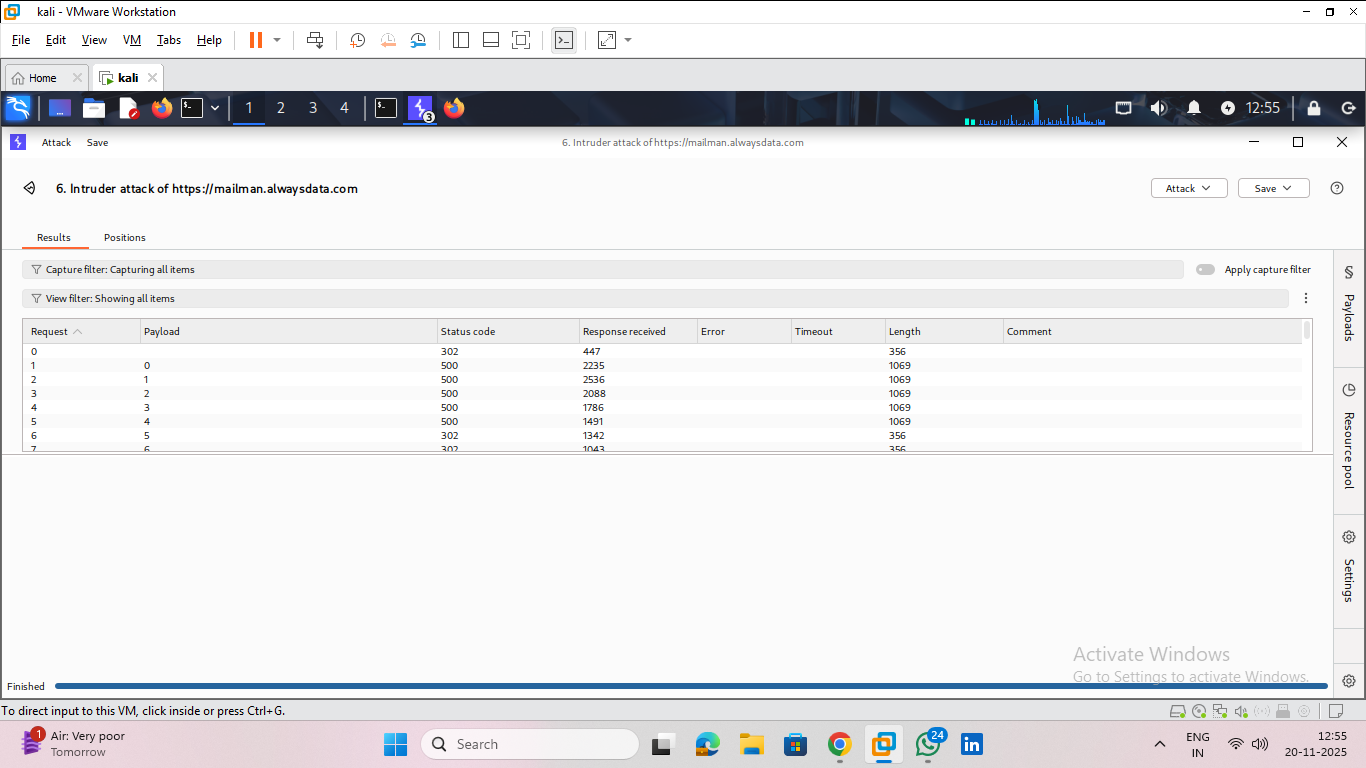Switch to Kali workspace 2
The height and width of the screenshot is (768, 1366).
[281, 108]
